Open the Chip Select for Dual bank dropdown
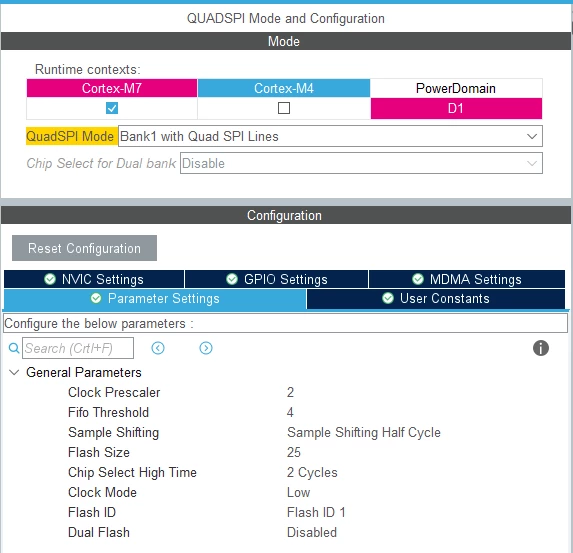Image resolution: width=573 pixels, height=553 pixels. [361, 163]
